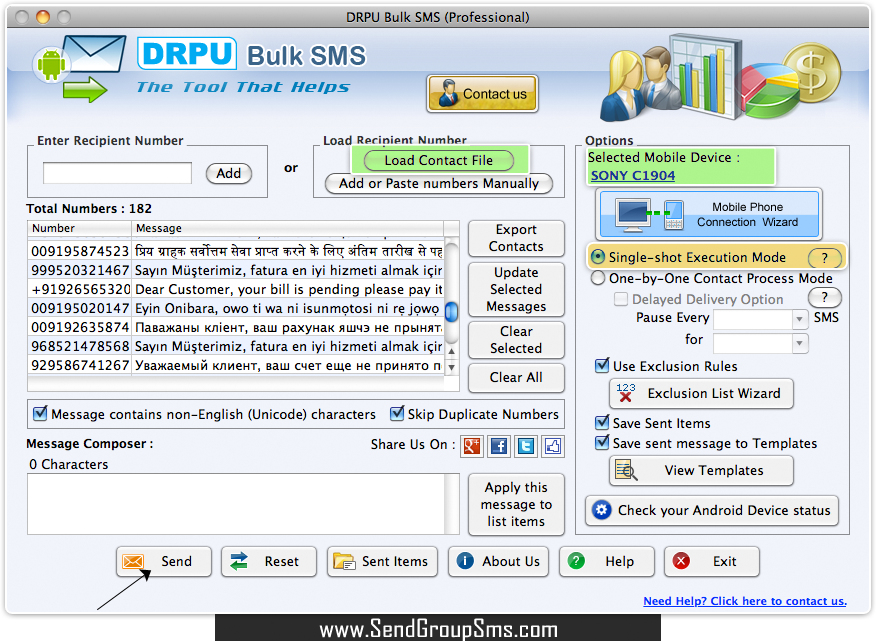
Task: Toggle Delayed Delivery Option checkbox
Action: pos(621,299)
